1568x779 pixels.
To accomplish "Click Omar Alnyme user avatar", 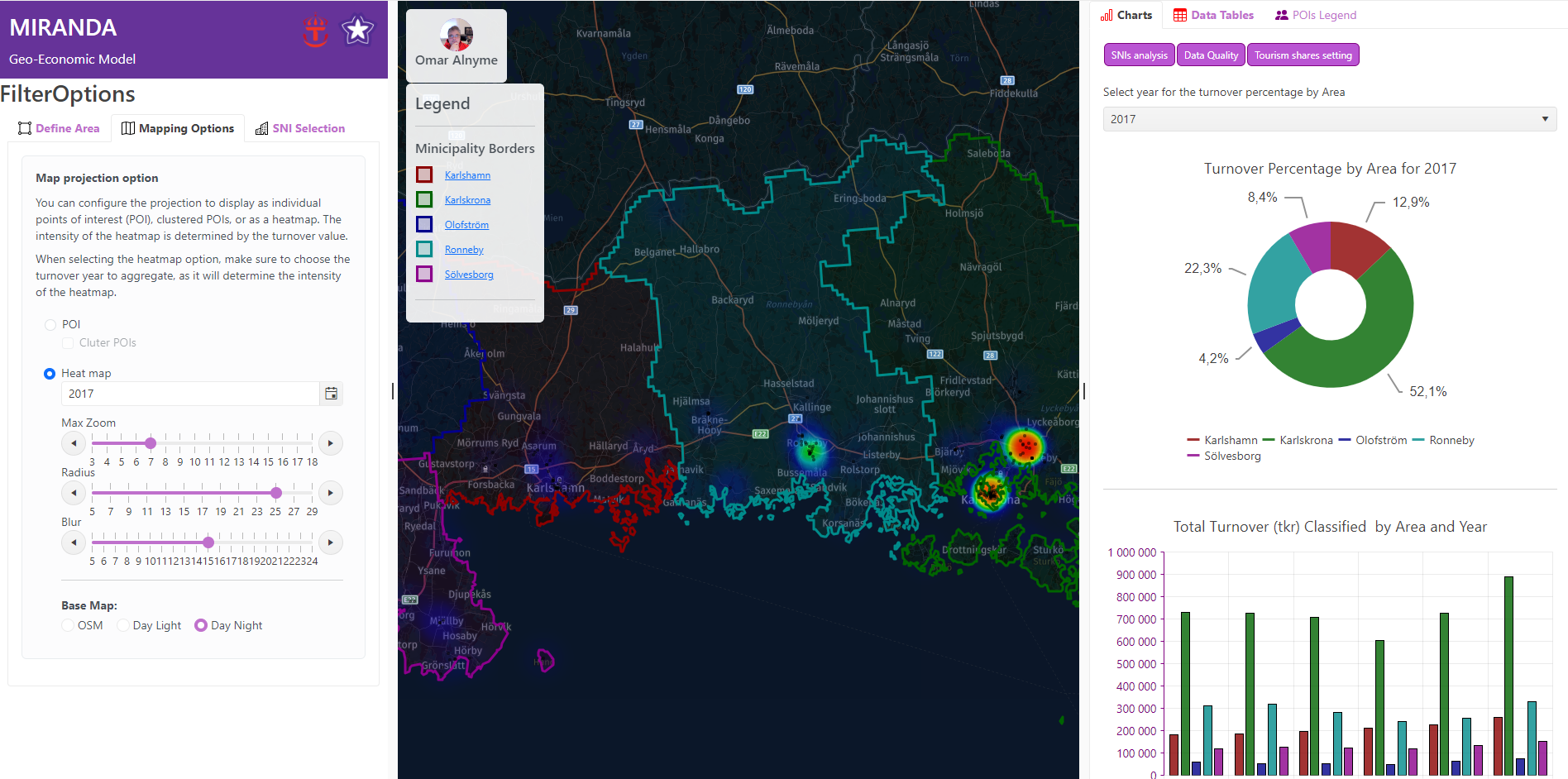I will click(x=456, y=35).
